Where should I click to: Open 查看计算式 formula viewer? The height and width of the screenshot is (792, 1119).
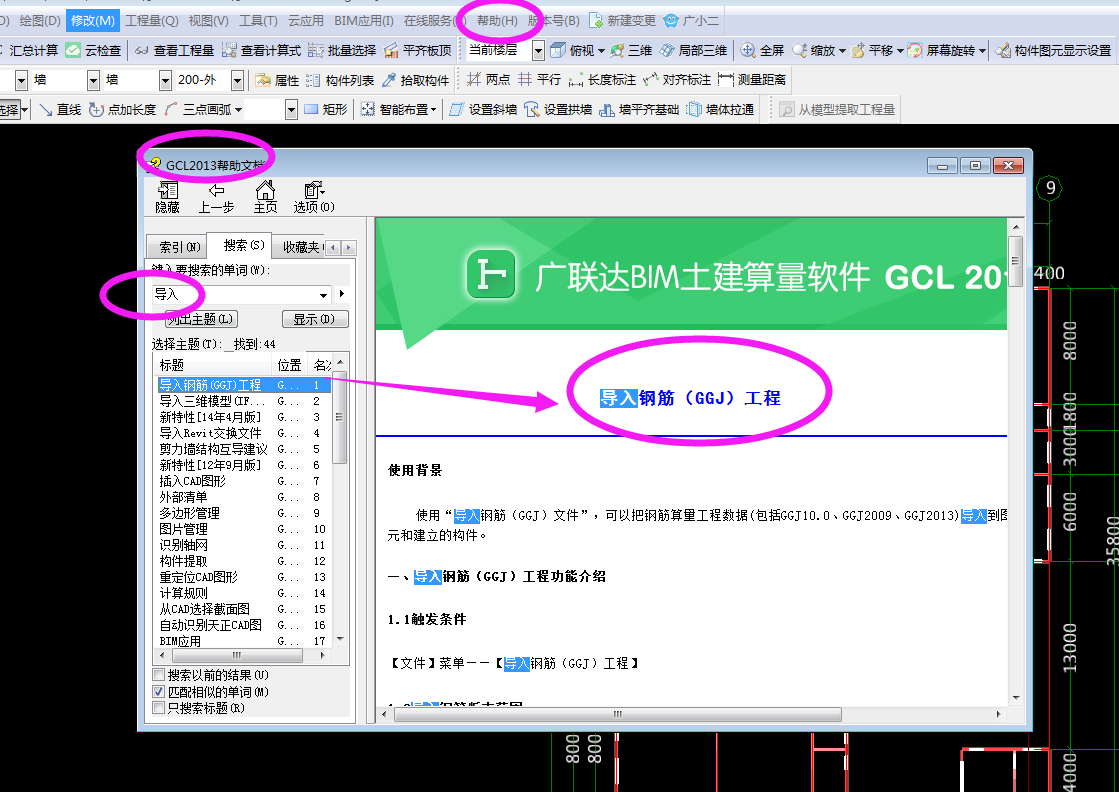pyautogui.click(x=261, y=51)
